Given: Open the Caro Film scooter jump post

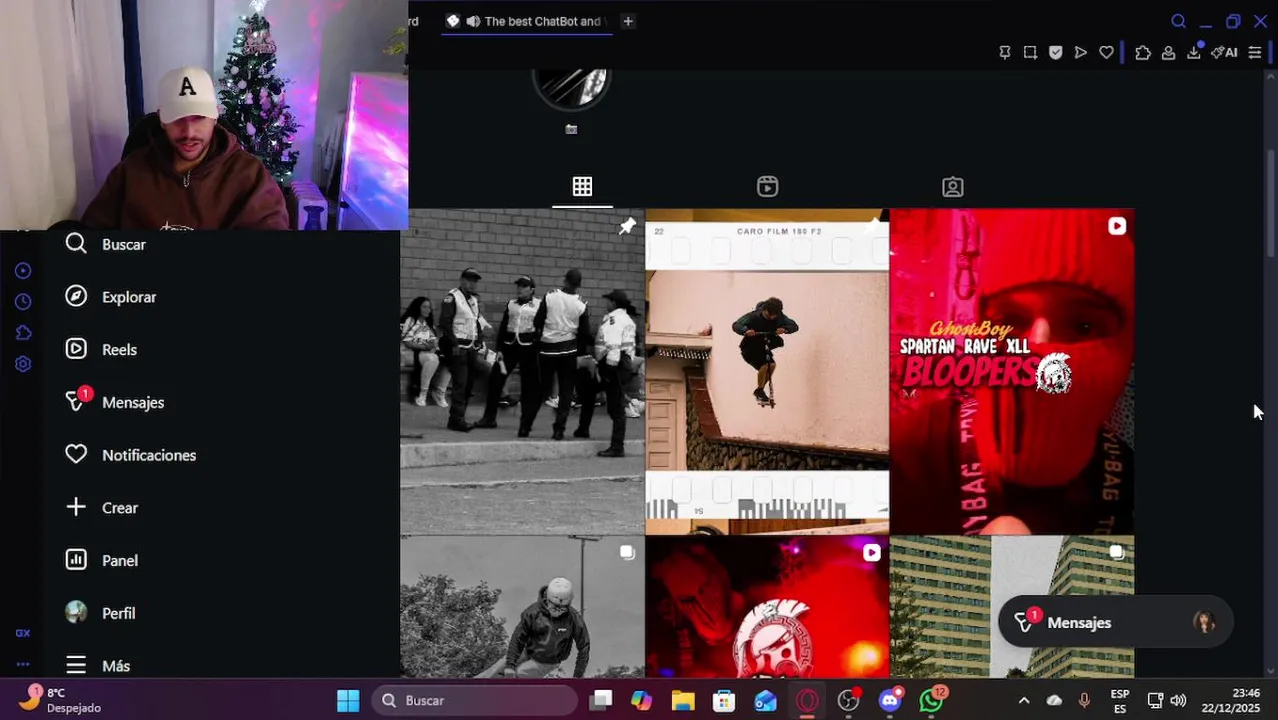Looking at the screenshot, I should tap(767, 372).
